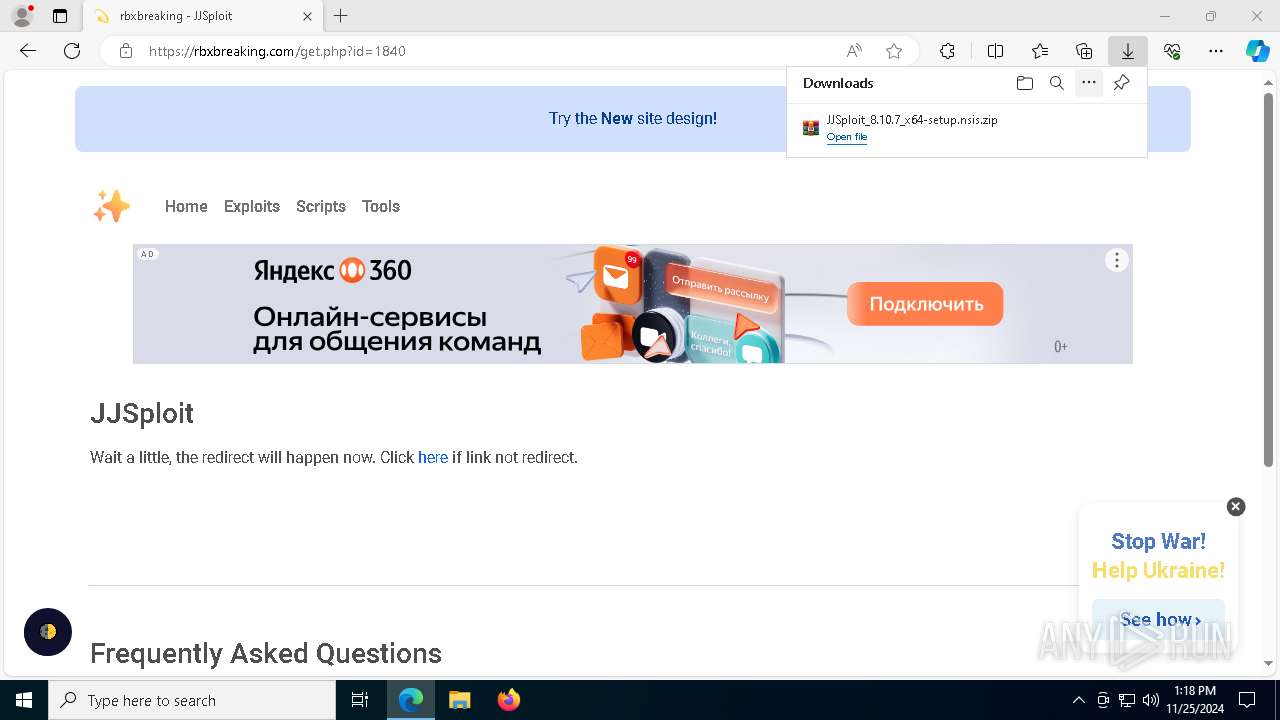
Task: Open the Tools menu item
Action: [381, 206]
